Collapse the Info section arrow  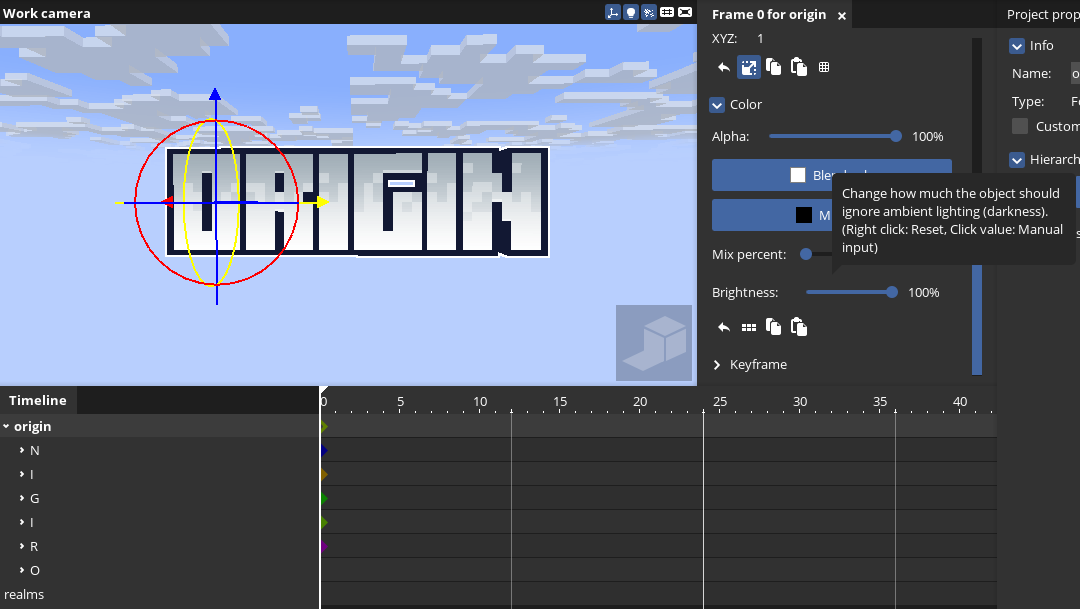pyautogui.click(x=1017, y=46)
